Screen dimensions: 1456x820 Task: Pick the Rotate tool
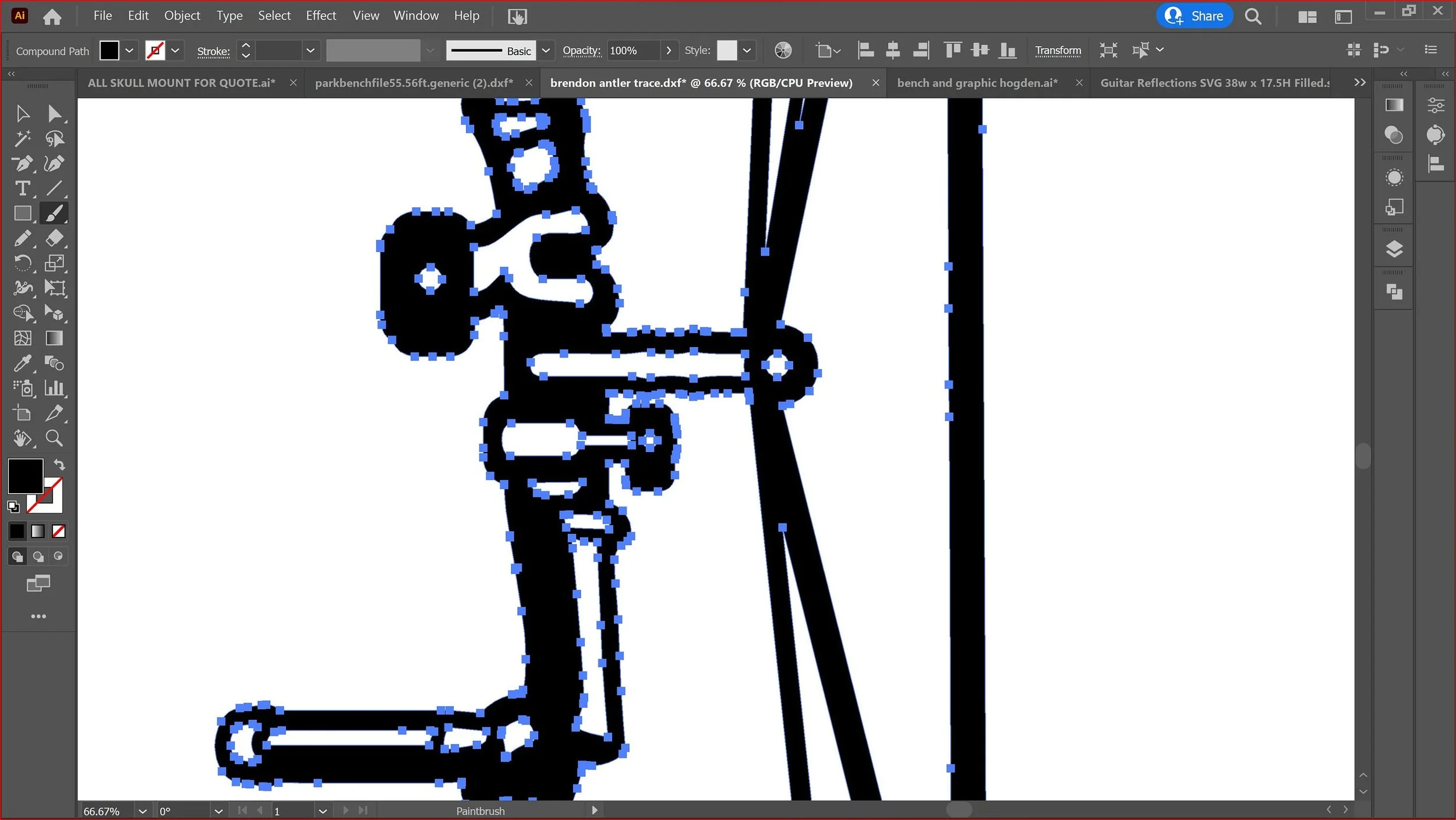pyautogui.click(x=22, y=263)
